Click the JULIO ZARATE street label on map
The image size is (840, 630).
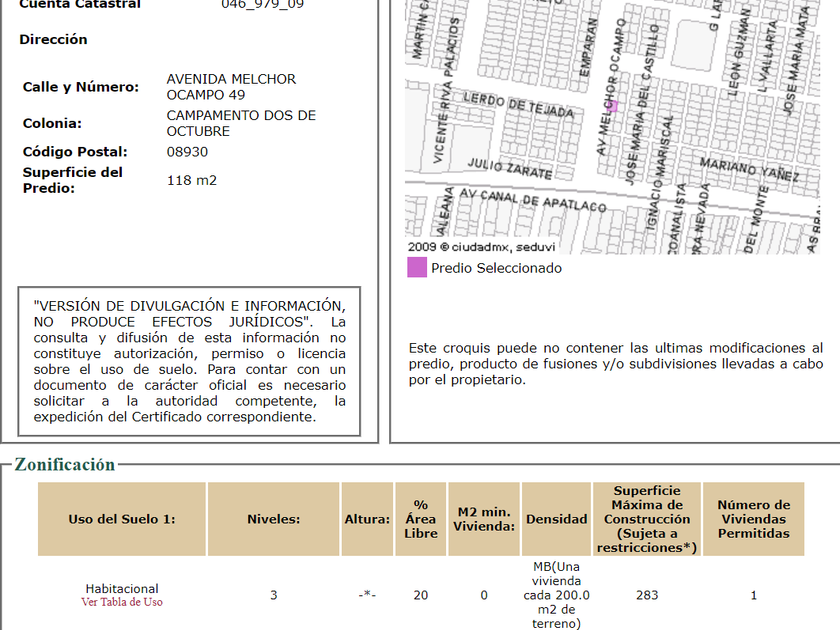(509, 168)
